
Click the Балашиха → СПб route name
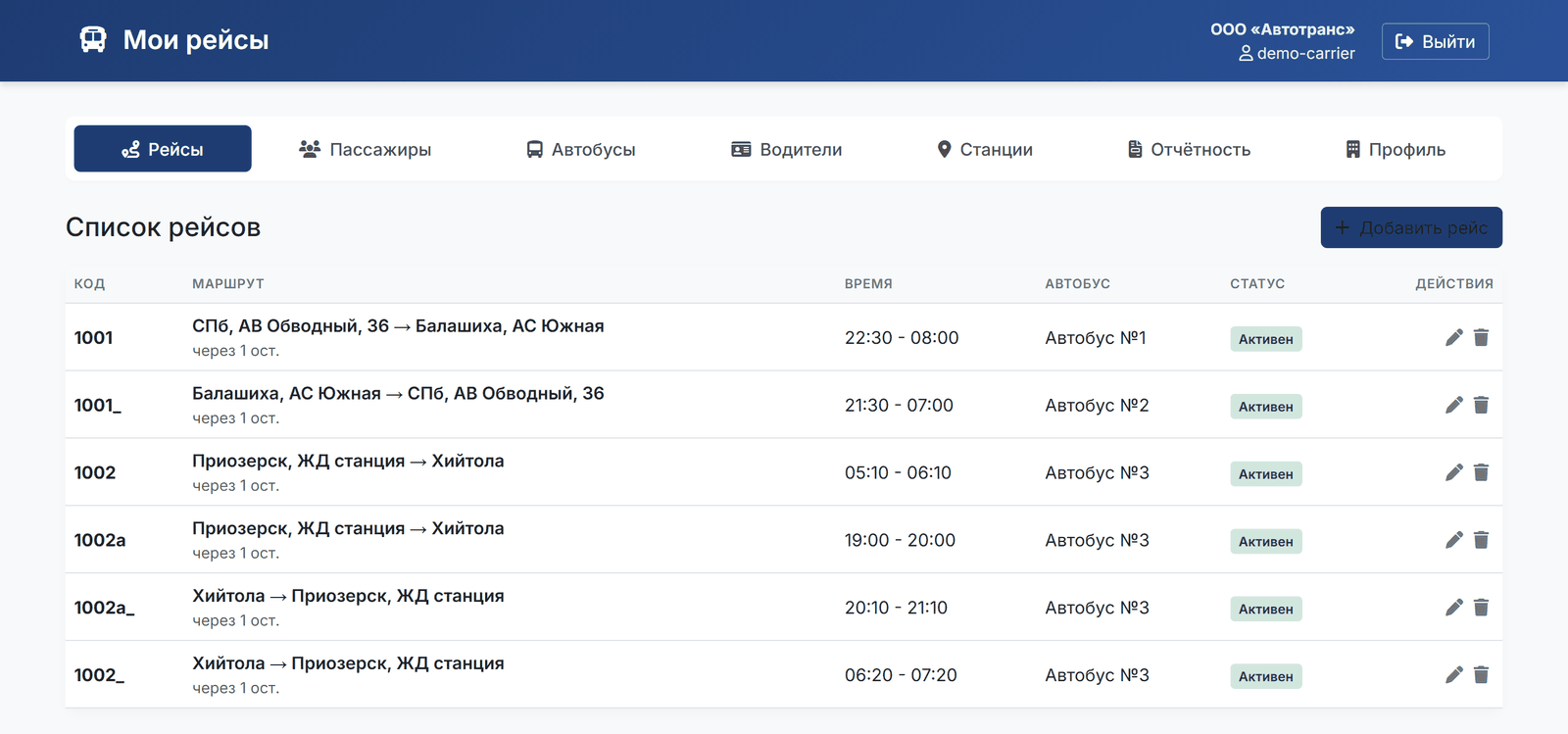(x=398, y=394)
